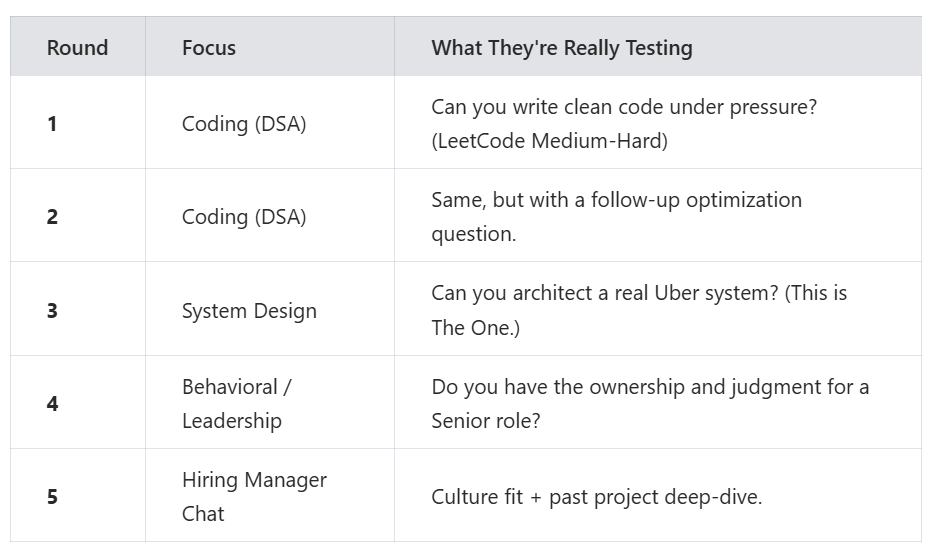Select round number 4 cell

pos(52,404)
